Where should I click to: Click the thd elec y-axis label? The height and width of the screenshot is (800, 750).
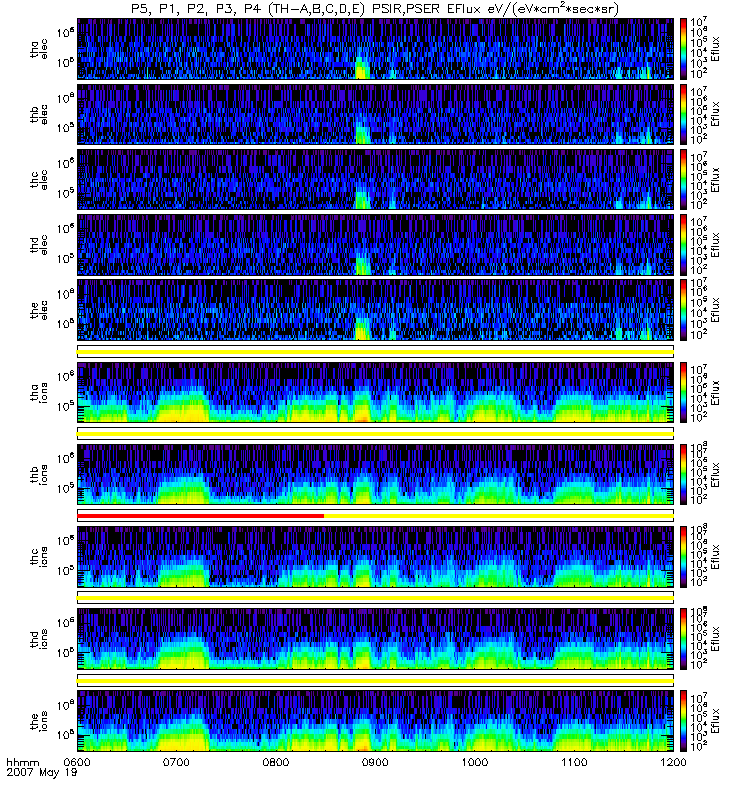pos(46,244)
